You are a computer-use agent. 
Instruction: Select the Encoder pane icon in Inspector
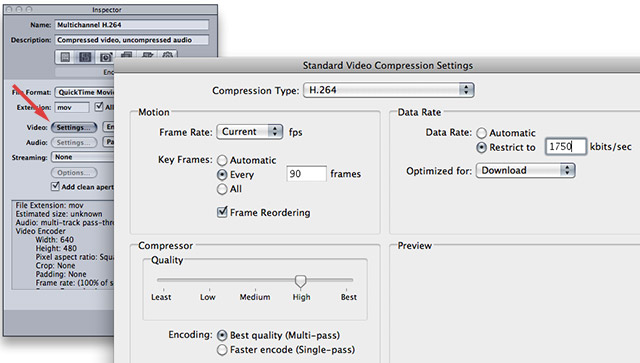click(85, 57)
